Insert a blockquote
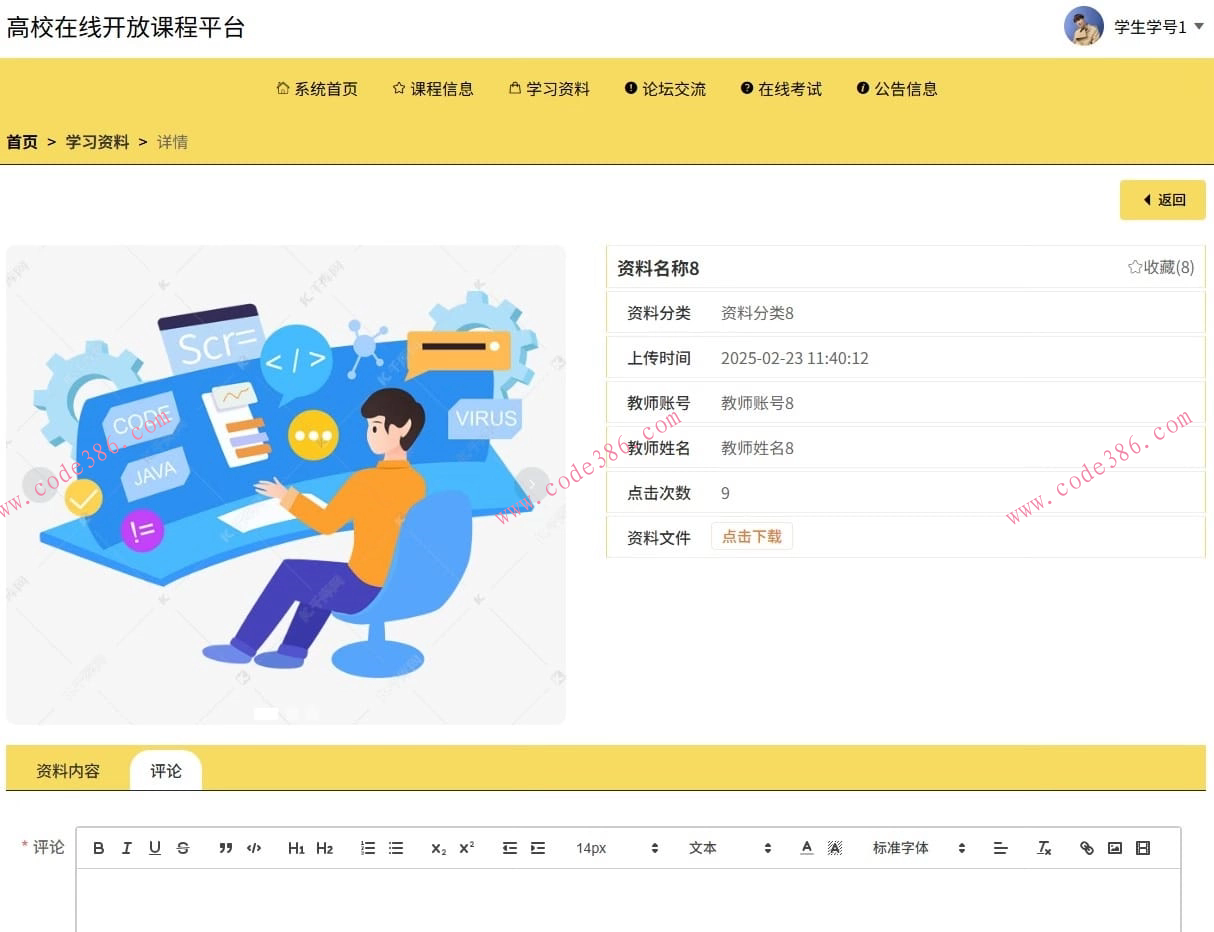The width and height of the screenshot is (1214, 932). pyautogui.click(x=226, y=847)
